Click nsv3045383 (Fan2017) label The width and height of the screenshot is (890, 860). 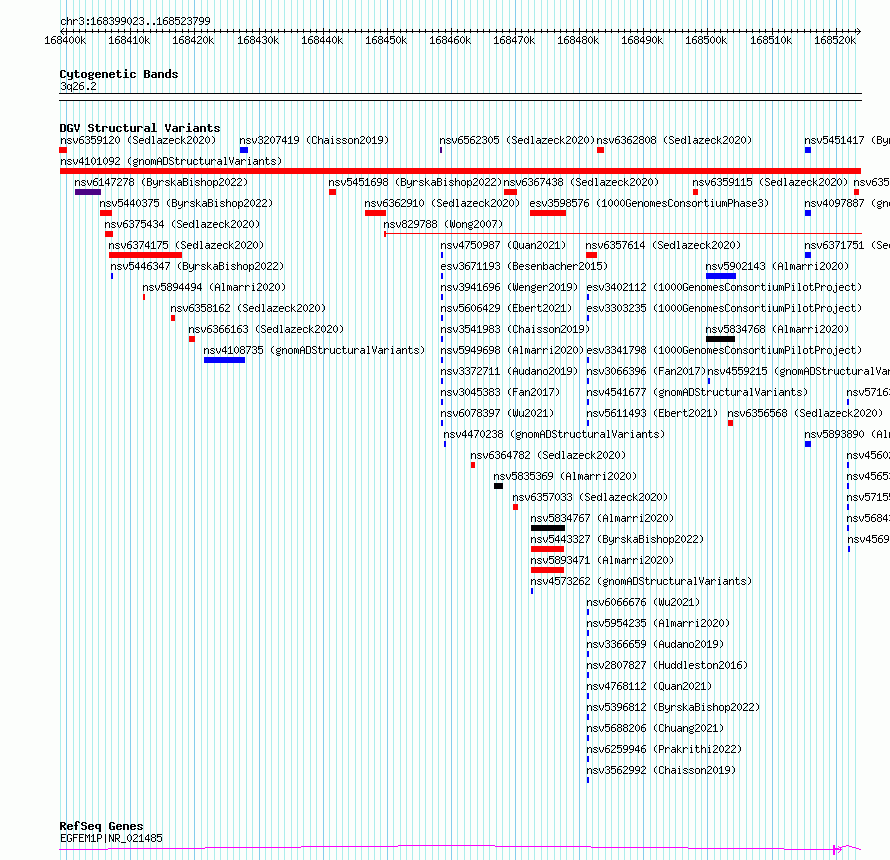coord(500,392)
